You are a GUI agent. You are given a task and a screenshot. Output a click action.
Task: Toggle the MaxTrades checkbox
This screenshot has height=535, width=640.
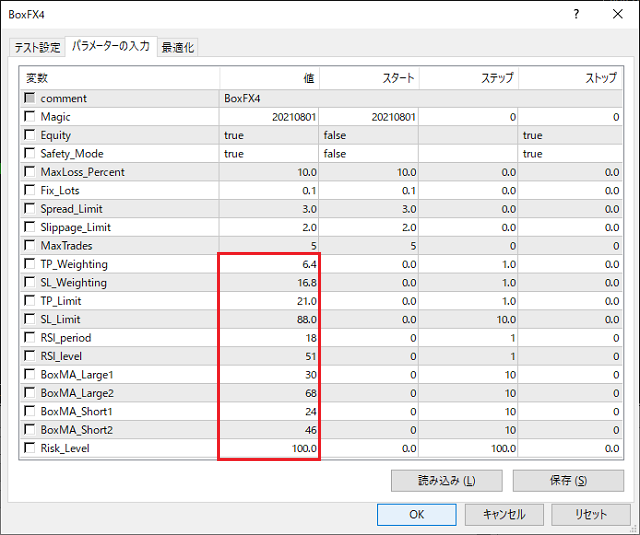(29, 245)
